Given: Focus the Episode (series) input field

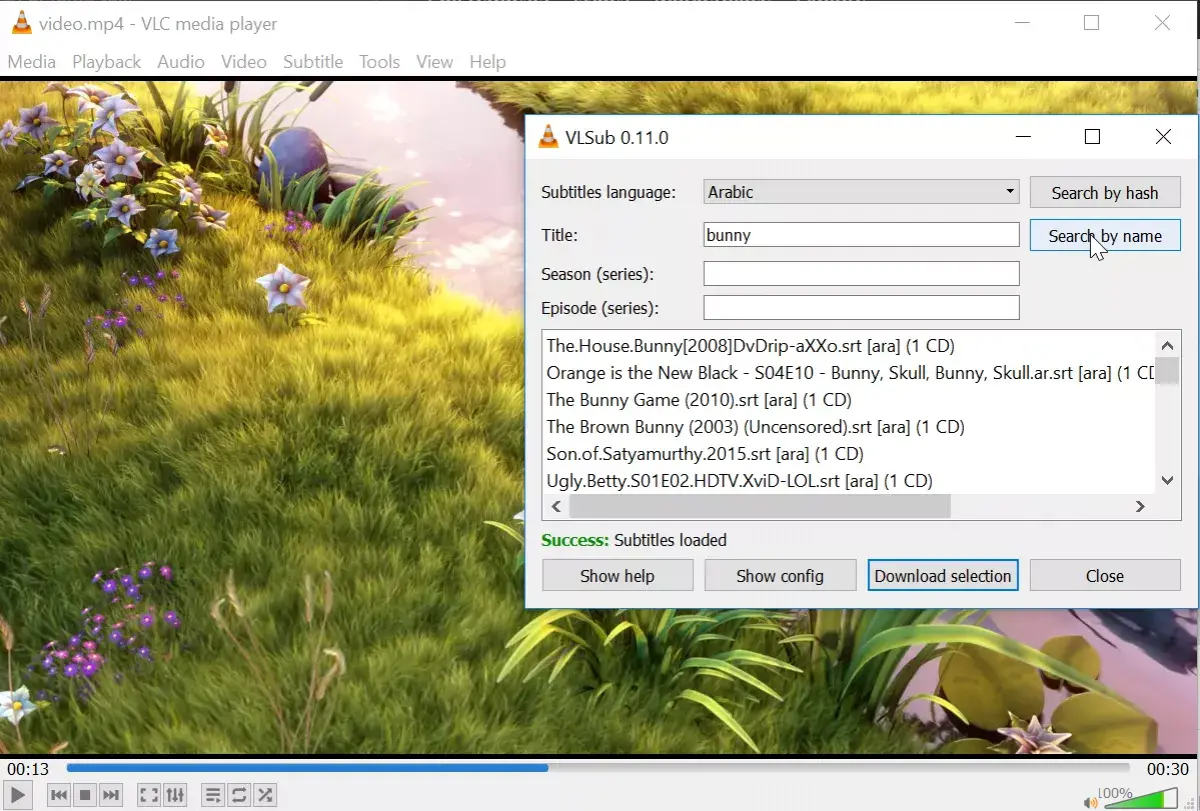Looking at the screenshot, I should (x=861, y=307).
